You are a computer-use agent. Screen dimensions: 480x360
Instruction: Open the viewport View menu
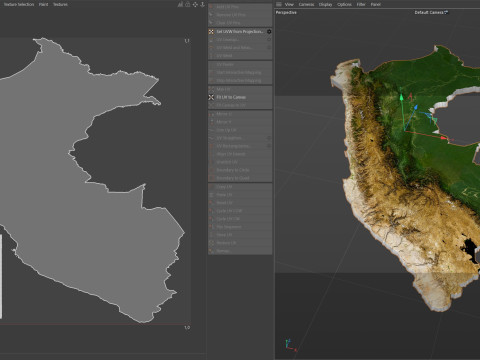289,4
